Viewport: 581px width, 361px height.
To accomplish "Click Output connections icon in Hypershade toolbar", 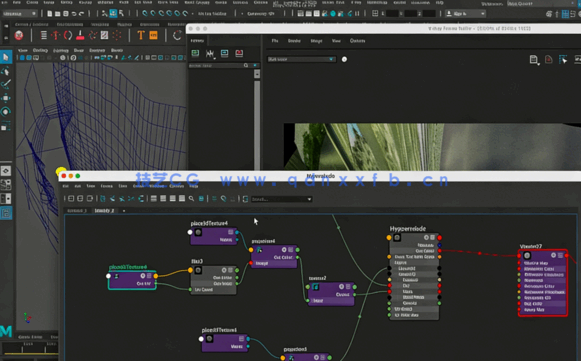I will click(89, 199).
